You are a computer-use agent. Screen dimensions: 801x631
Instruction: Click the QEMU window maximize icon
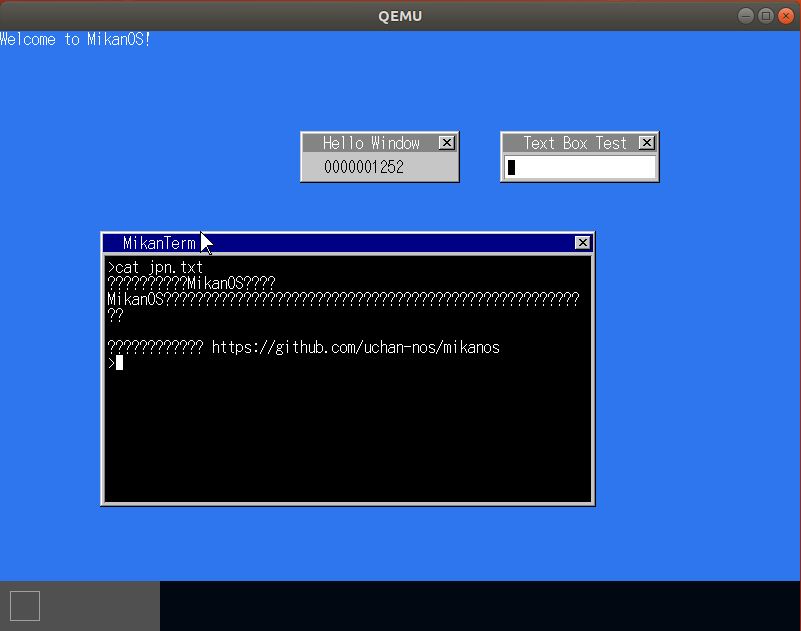[765, 15]
